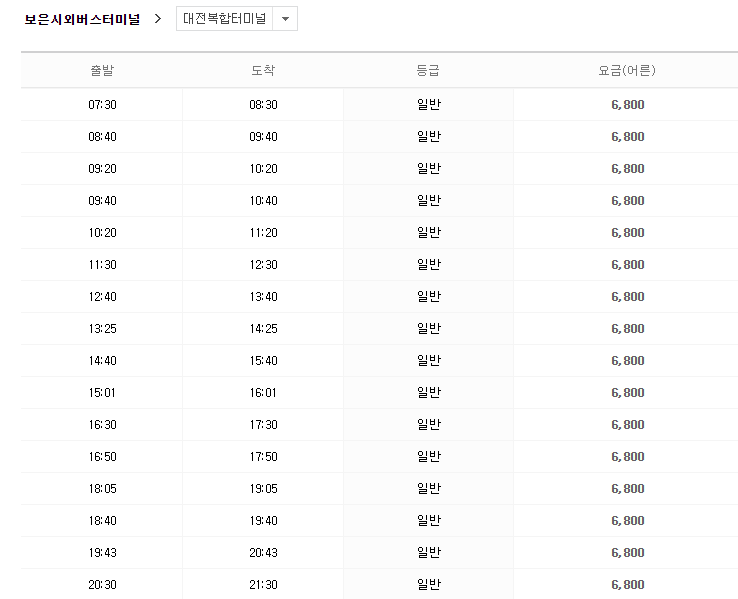The width and height of the screenshot is (738, 599).
Task: Click the 21:30 arrival time in last row
Action: [263, 584]
